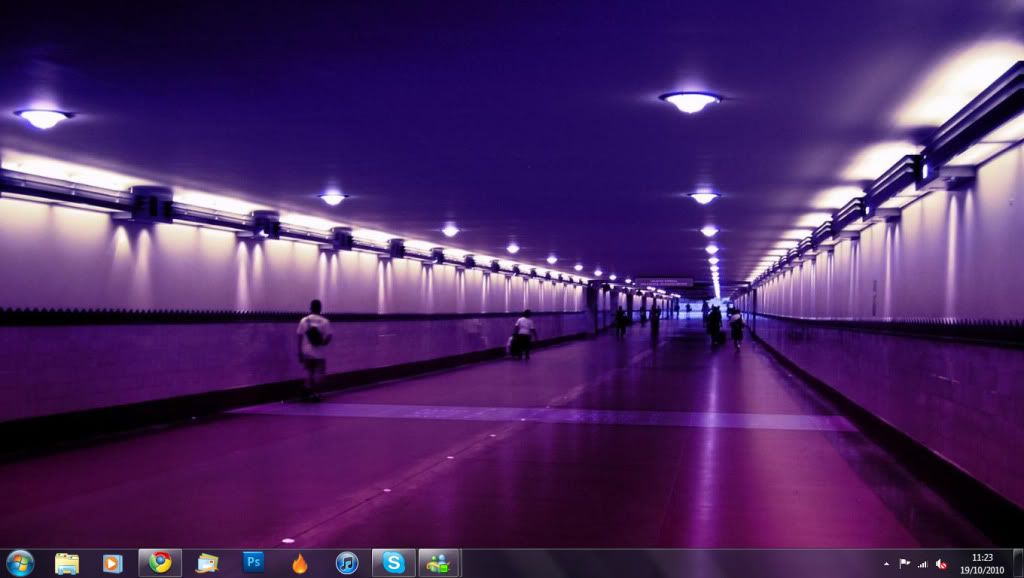The image size is (1024, 578).
Task: Open the orange flame application icon
Action: [x=300, y=563]
